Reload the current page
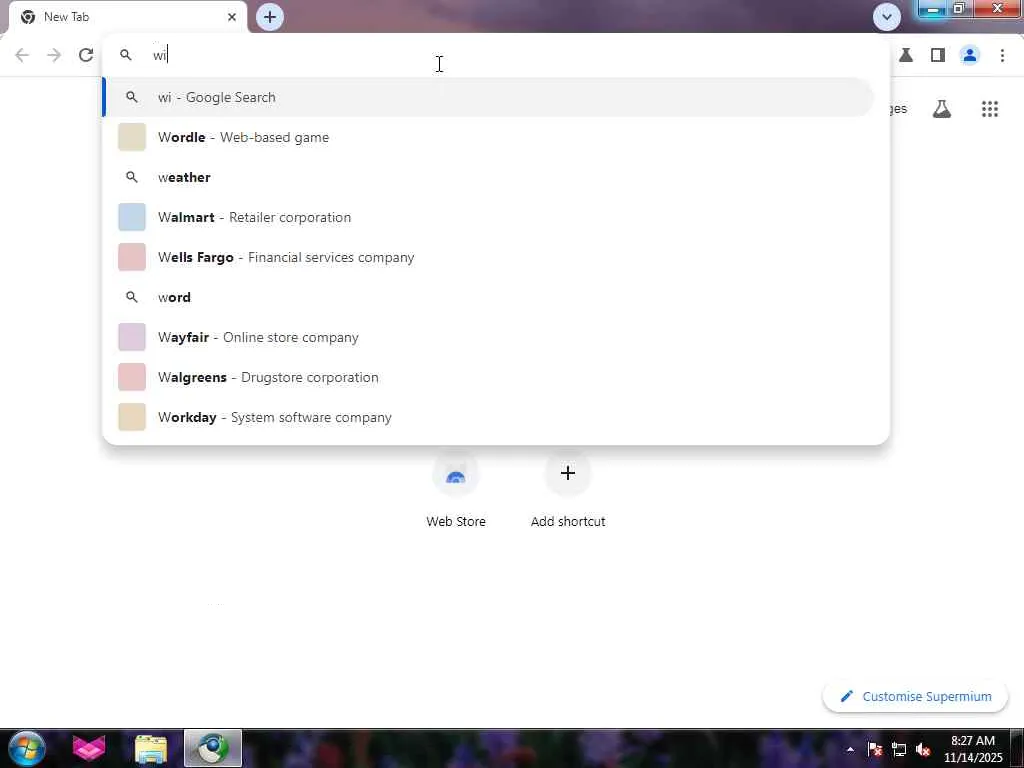 click(x=86, y=55)
